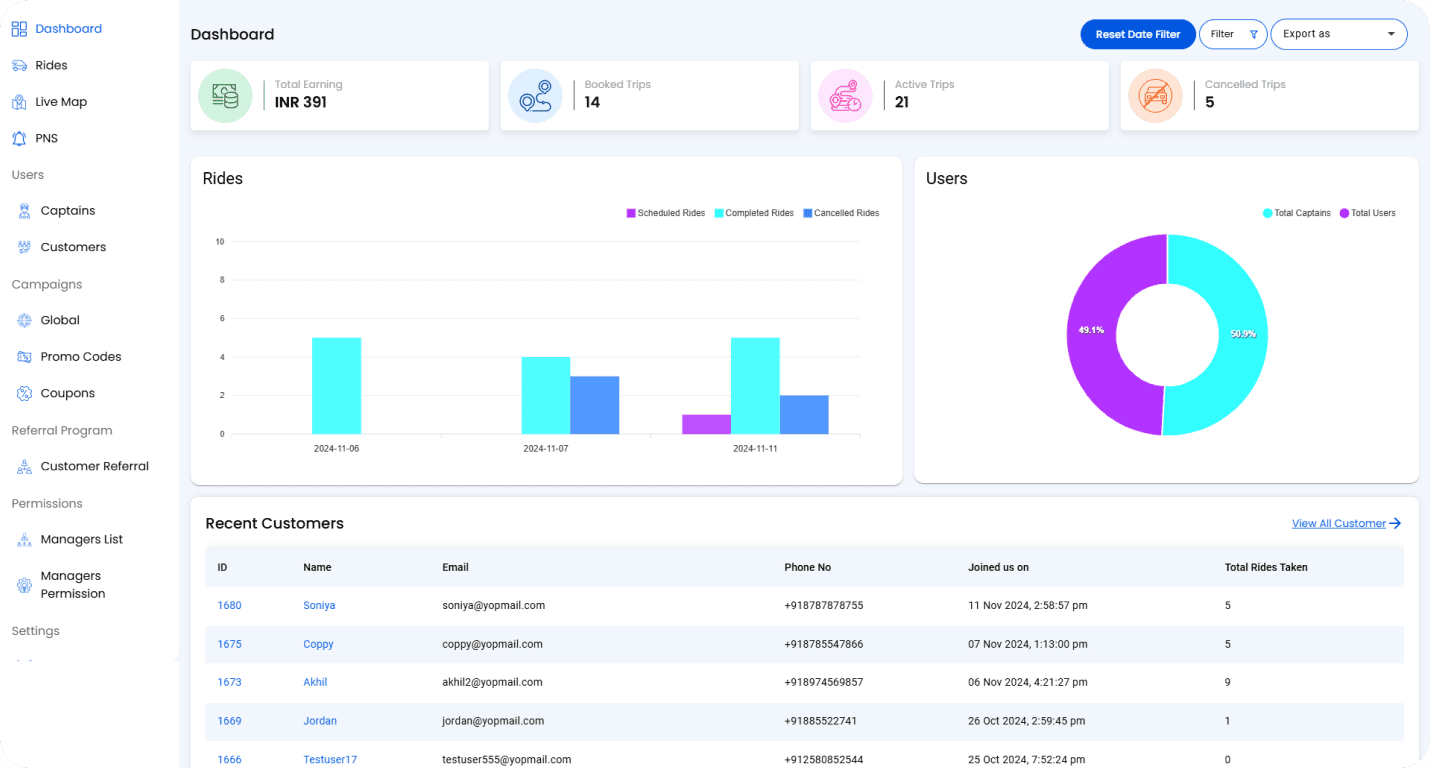Toggle Completed Rides legend series
The height and width of the screenshot is (768, 1430).
pos(753,213)
